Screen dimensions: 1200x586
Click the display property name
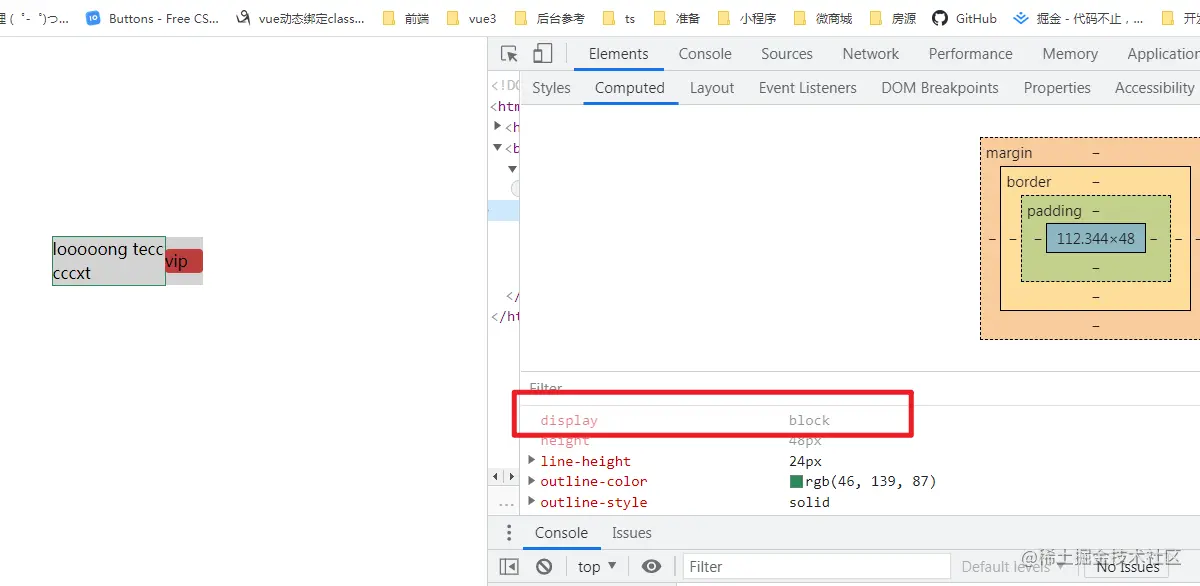[569, 420]
